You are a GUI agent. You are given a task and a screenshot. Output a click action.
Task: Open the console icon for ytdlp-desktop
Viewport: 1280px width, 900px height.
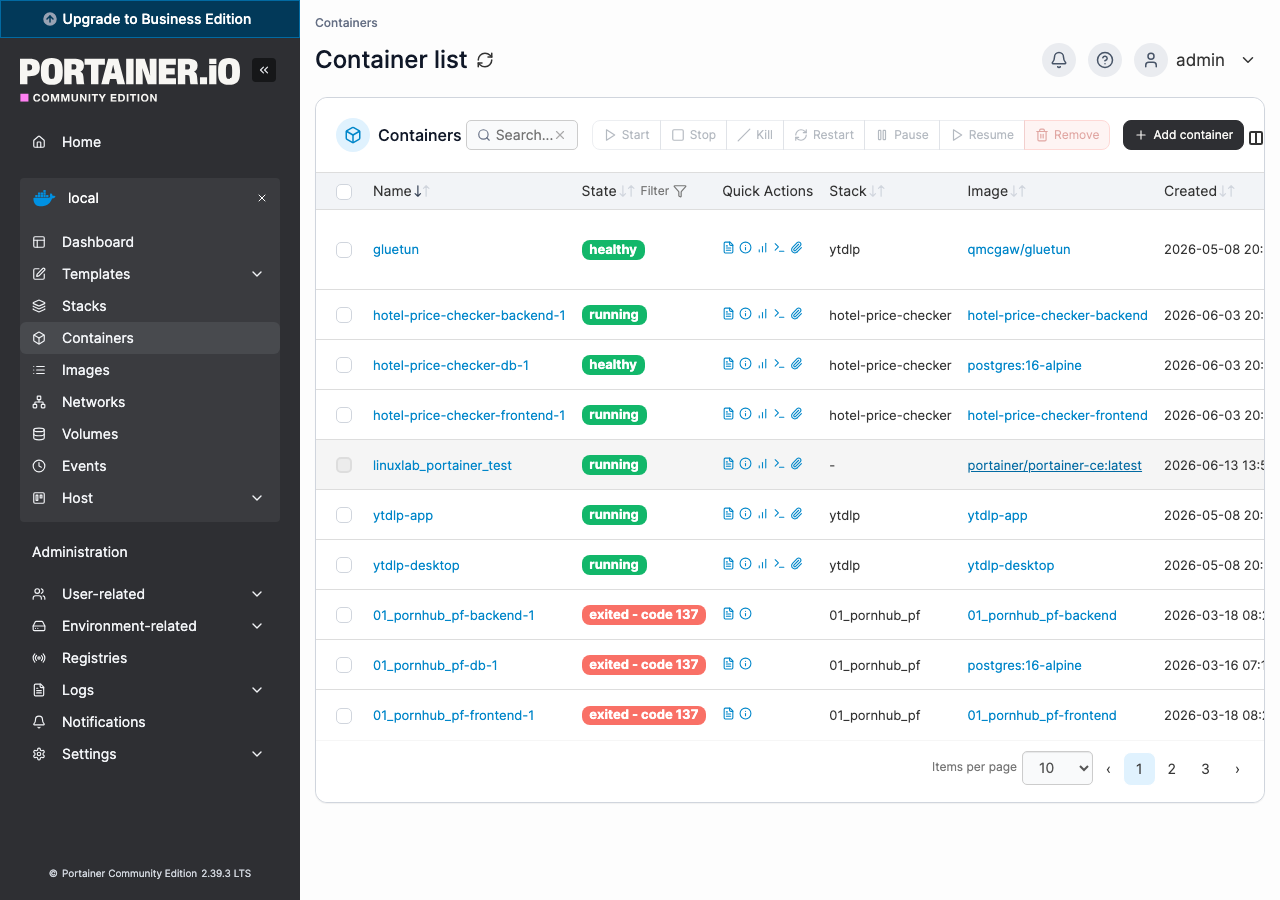779,564
